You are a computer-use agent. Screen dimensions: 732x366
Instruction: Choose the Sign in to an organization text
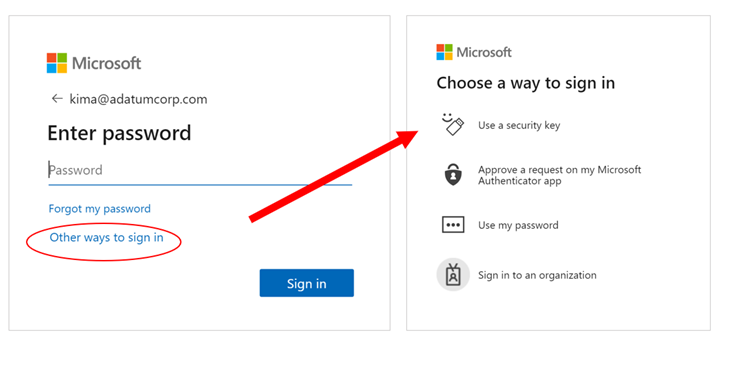(537, 275)
